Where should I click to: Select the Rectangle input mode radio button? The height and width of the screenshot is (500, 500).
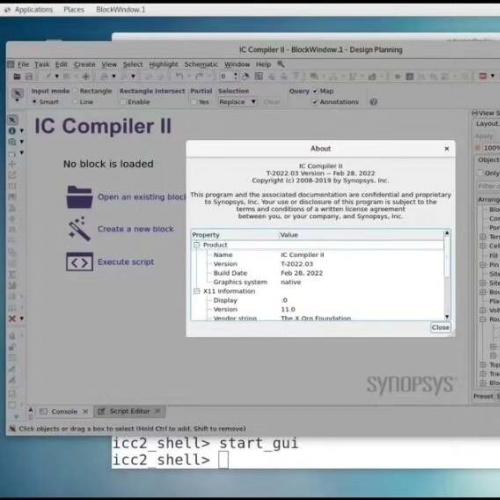[x=75, y=91]
